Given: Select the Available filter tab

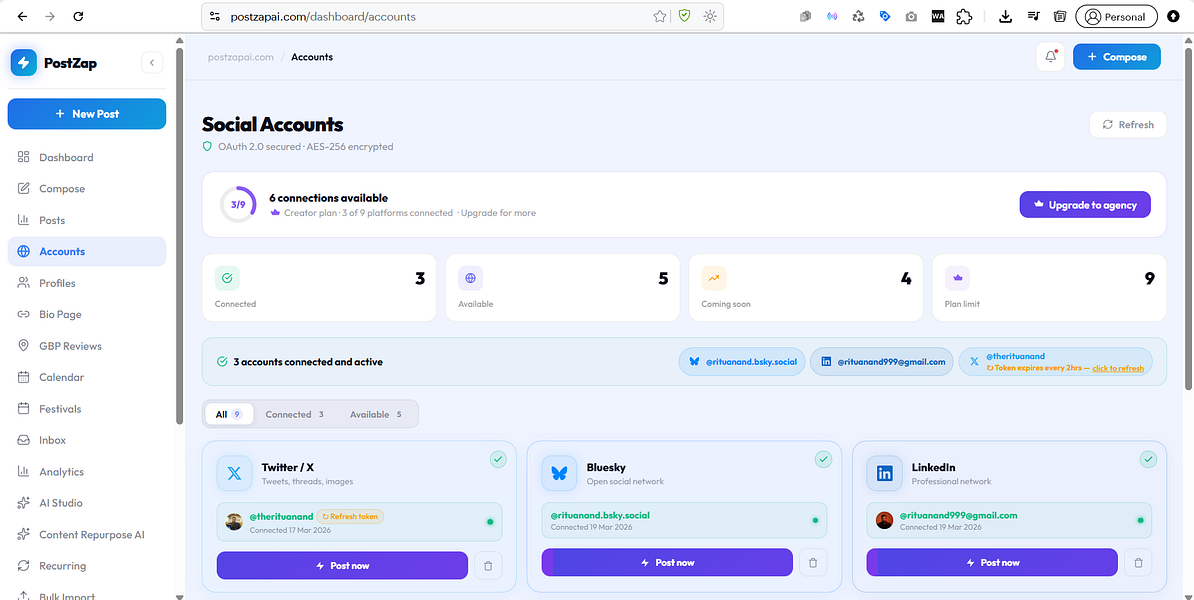Looking at the screenshot, I should click(x=375, y=414).
